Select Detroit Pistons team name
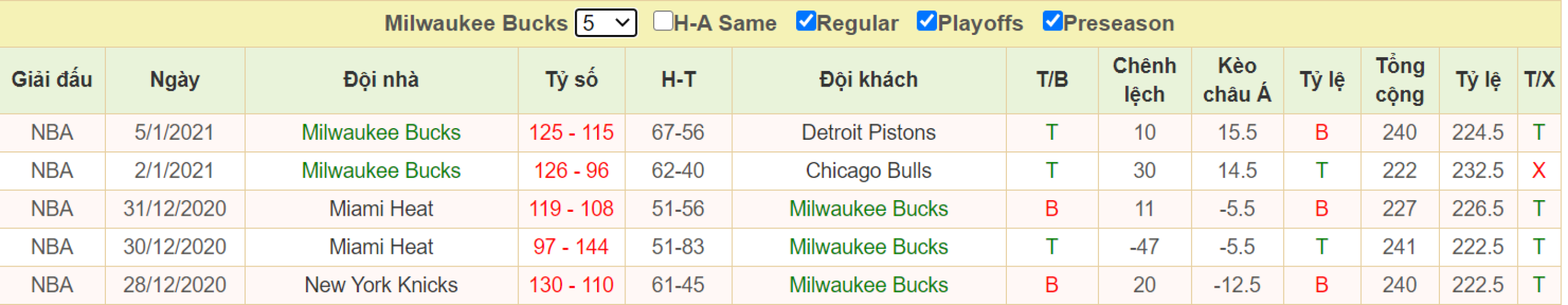This screenshot has height=305, width=1568. (x=869, y=132)
